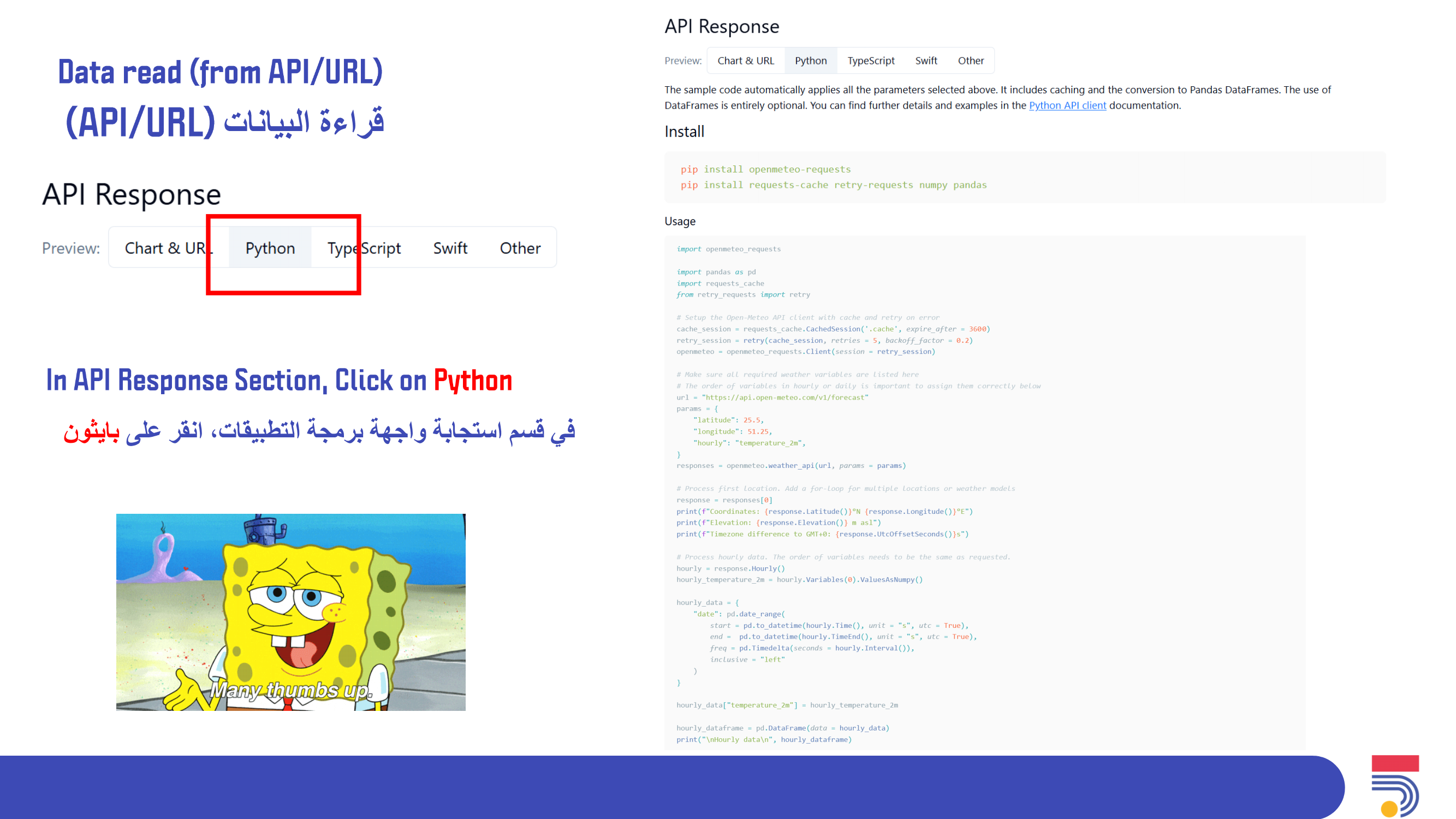Click the pip install requests-cache retry-requests line

click(834, 185)
